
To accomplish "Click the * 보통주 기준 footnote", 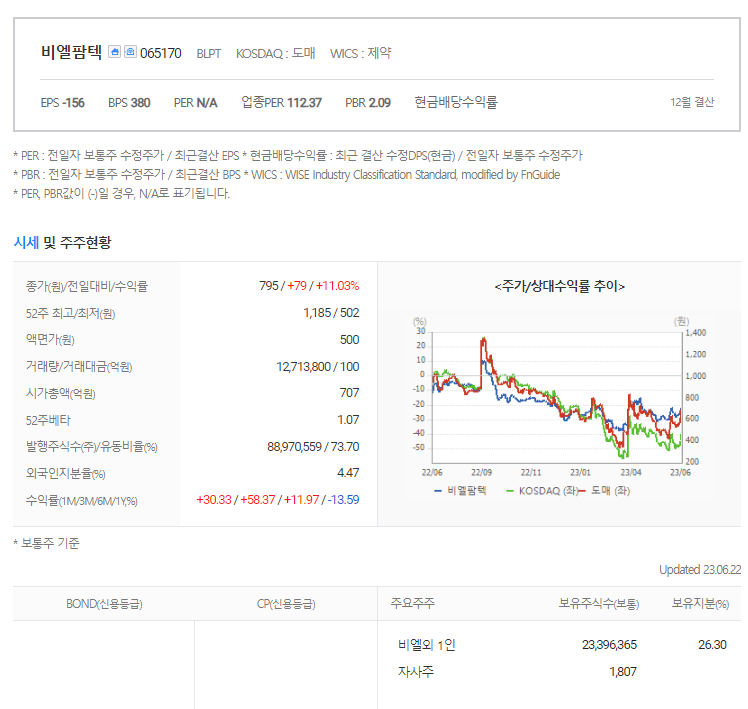I will tap(46, 543).
